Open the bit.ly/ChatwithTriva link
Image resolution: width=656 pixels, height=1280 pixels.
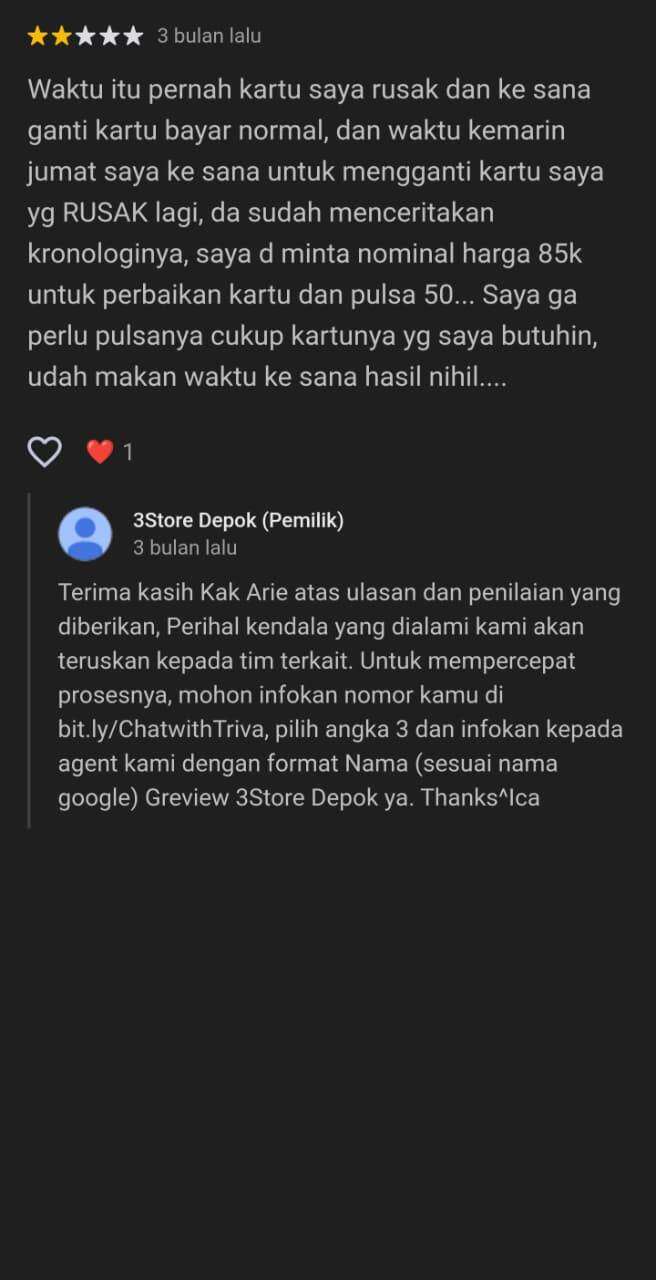tap(161, 730)
